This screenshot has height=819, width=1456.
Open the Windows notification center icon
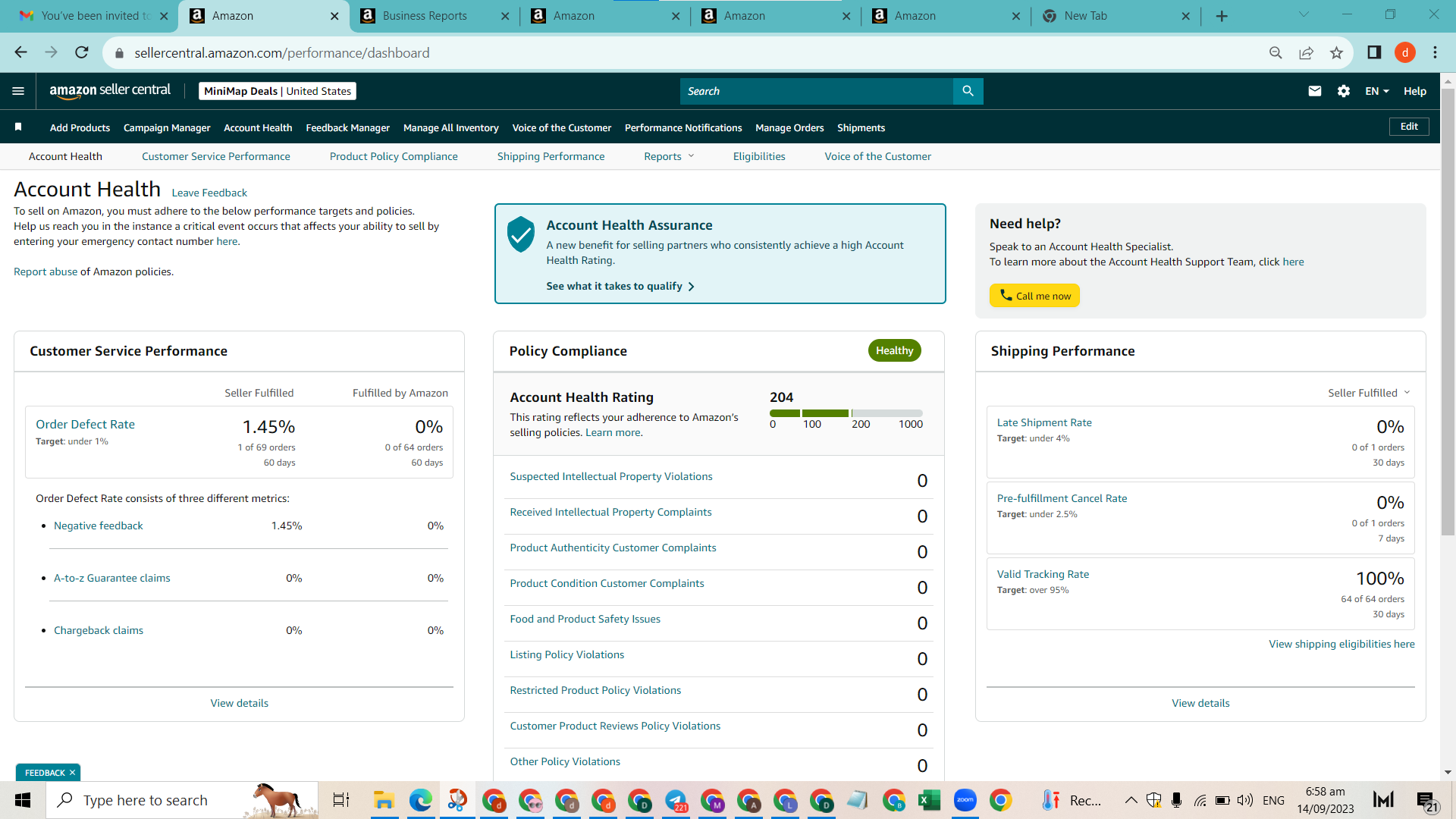(x=1426, y=800)
